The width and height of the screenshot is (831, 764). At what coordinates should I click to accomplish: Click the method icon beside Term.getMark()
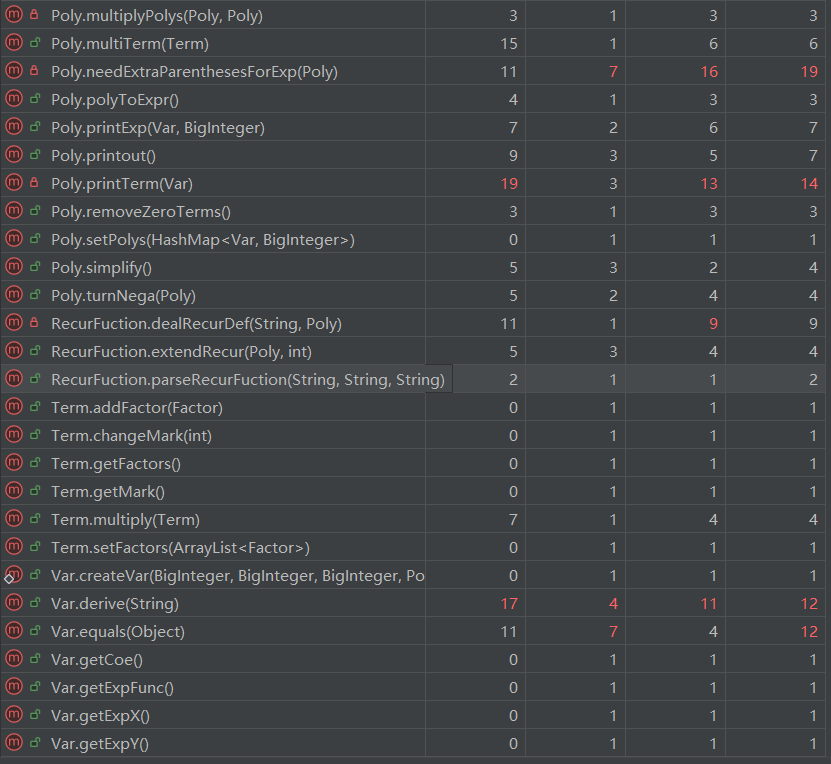pyautogui.click(x=14, y=491)
